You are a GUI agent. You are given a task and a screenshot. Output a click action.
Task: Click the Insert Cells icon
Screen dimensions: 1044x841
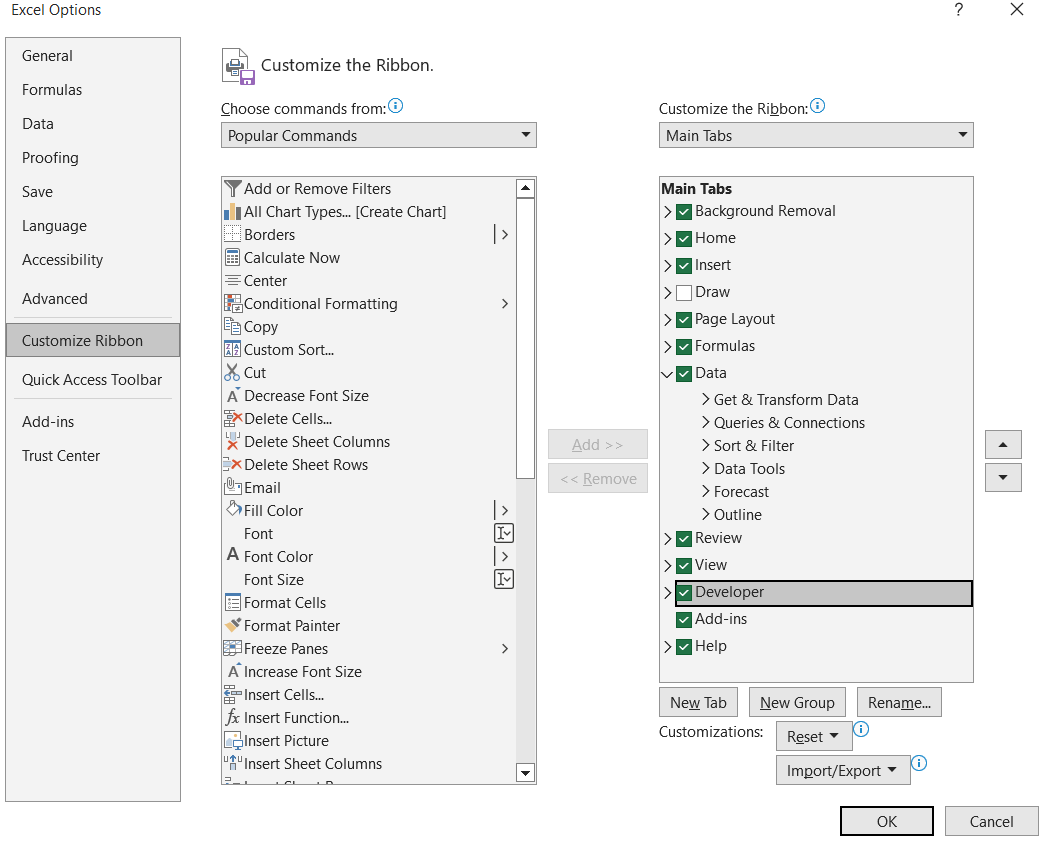232,695
